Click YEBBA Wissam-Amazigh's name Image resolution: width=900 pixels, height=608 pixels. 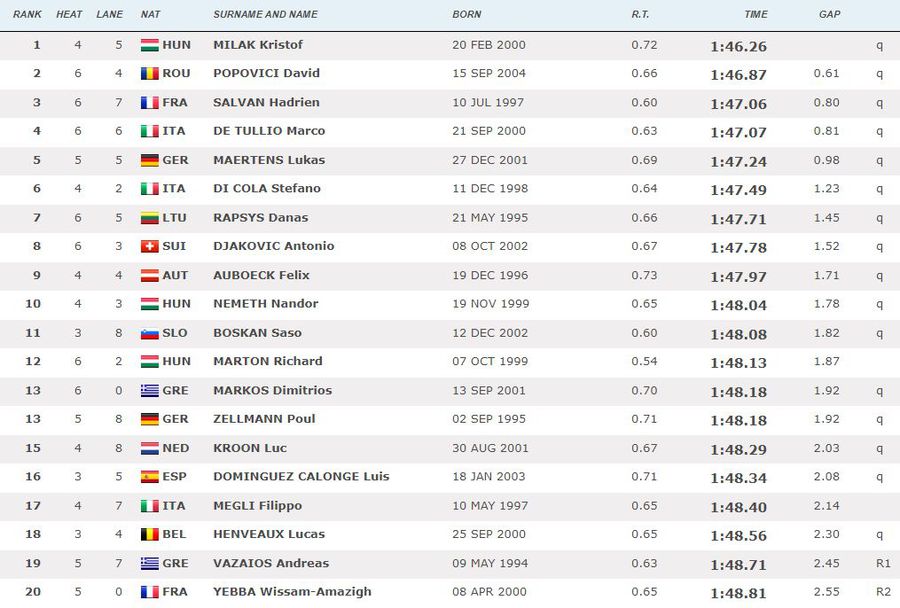[292, 592]
